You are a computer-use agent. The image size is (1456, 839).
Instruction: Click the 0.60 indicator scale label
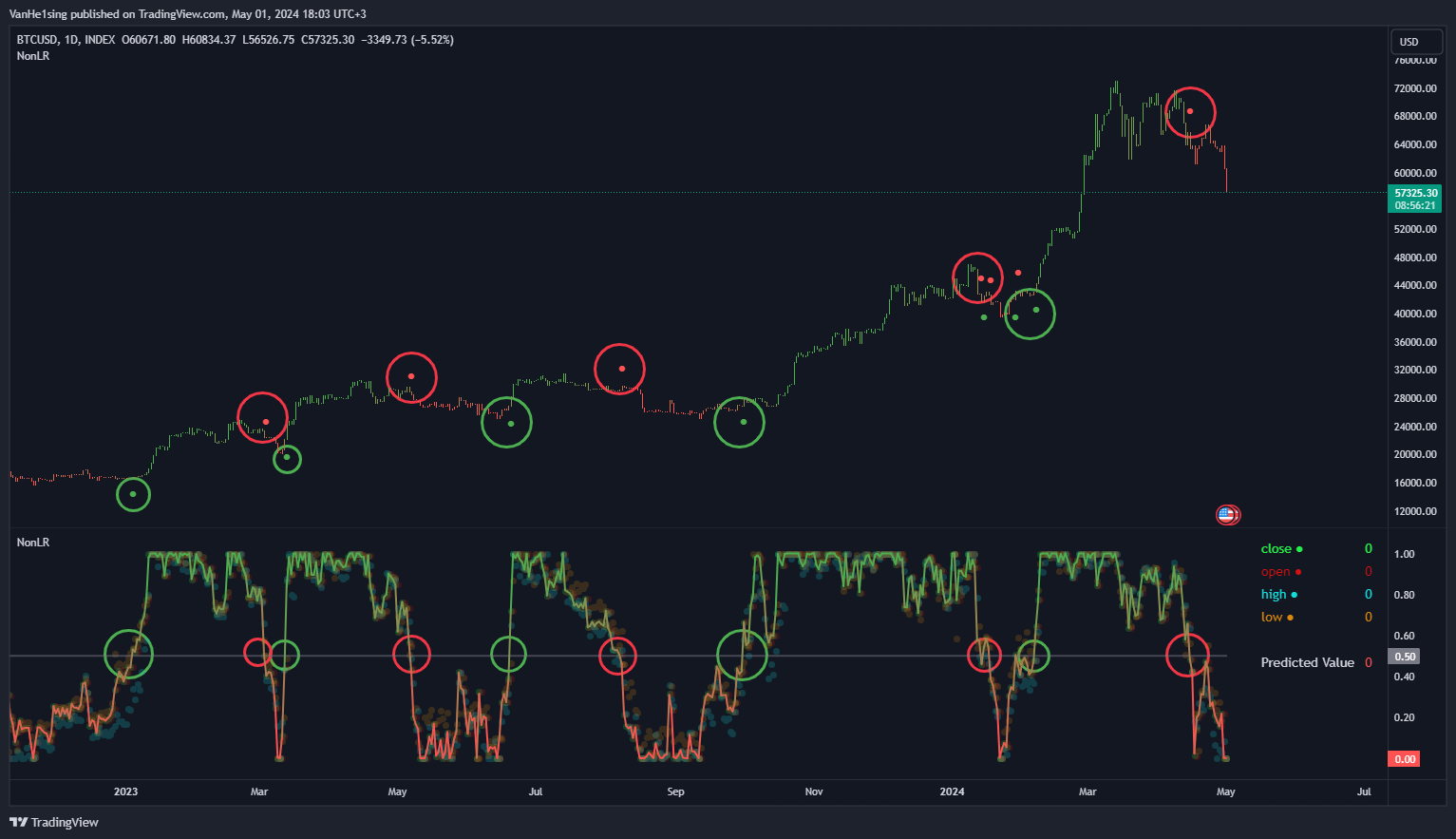tap(1404, 636)
